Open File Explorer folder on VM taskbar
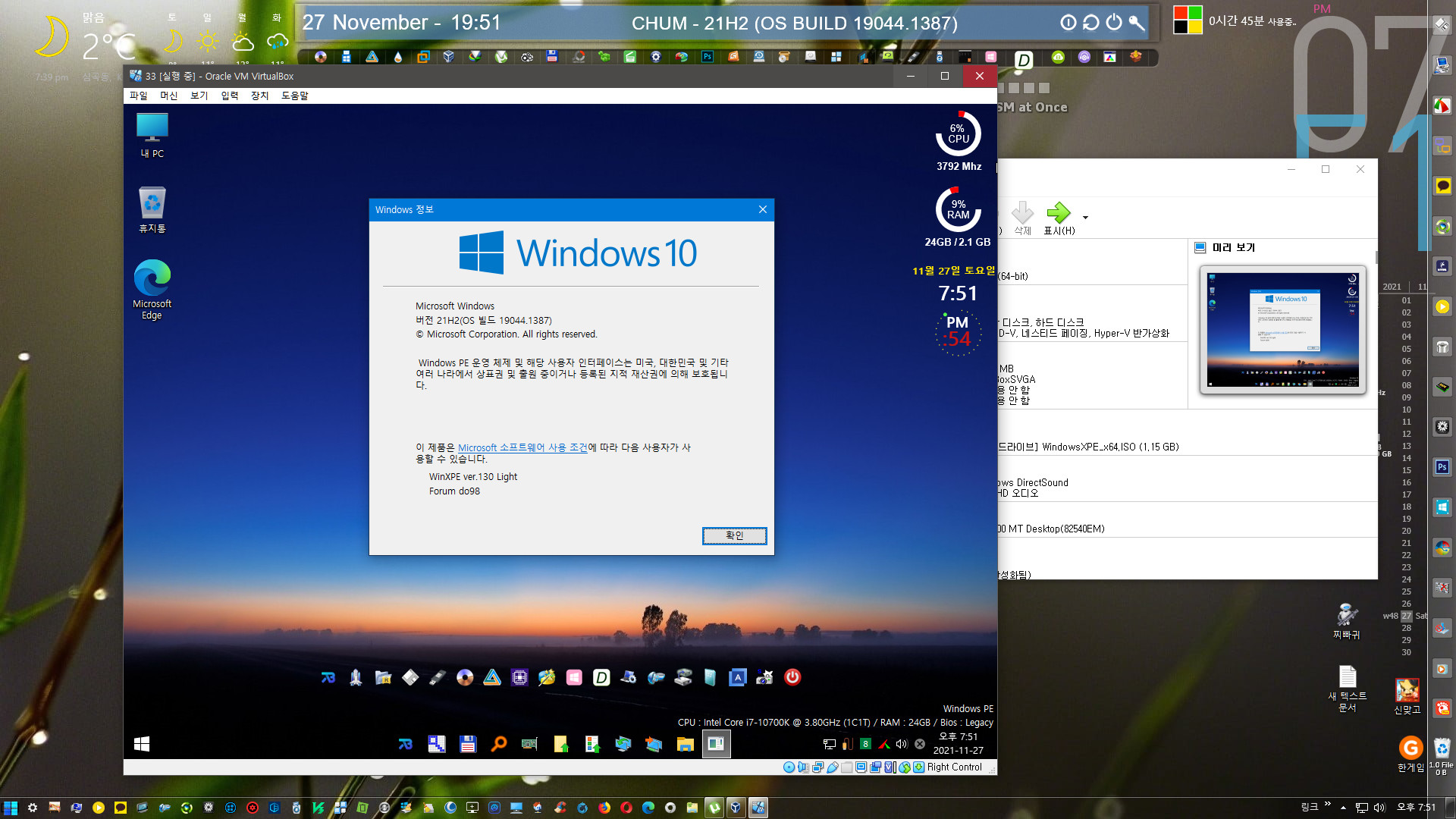 click(x=686, y=744)
